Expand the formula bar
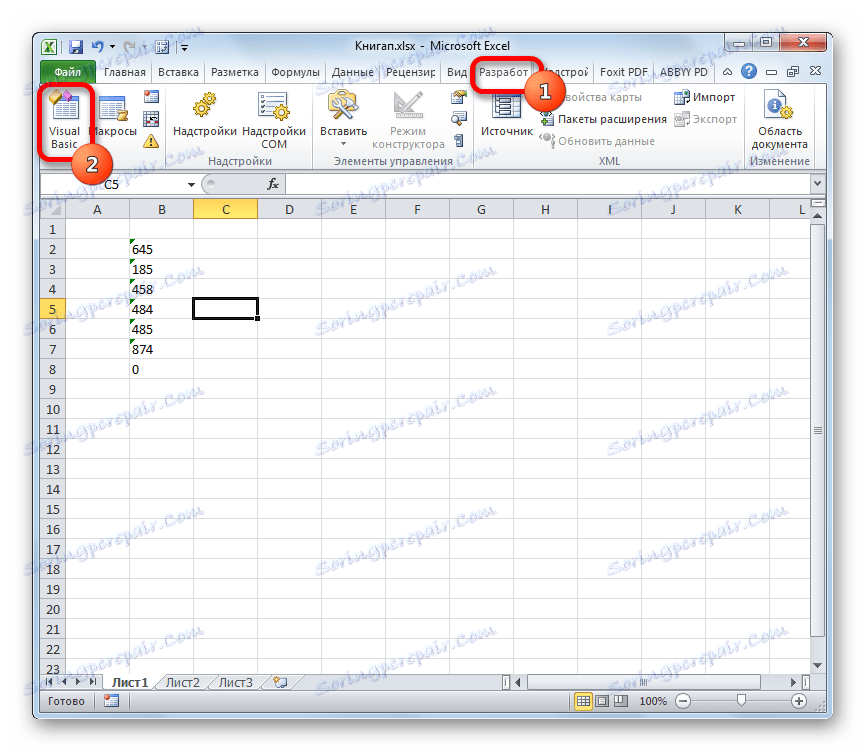The height and width of the screenshot is (752, 866). coord(817,184)
